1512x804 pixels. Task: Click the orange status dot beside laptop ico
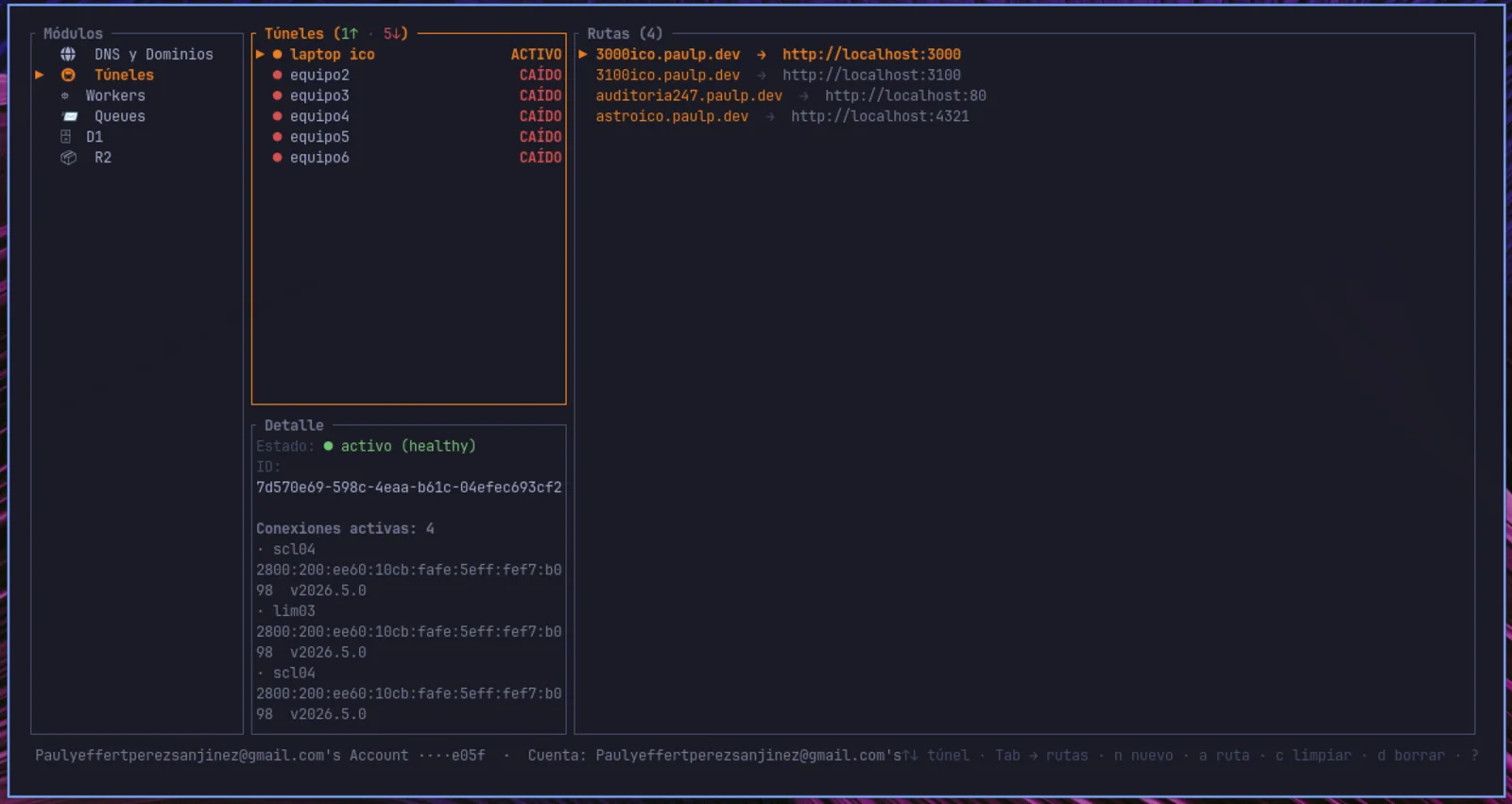(x=277, y=55)
